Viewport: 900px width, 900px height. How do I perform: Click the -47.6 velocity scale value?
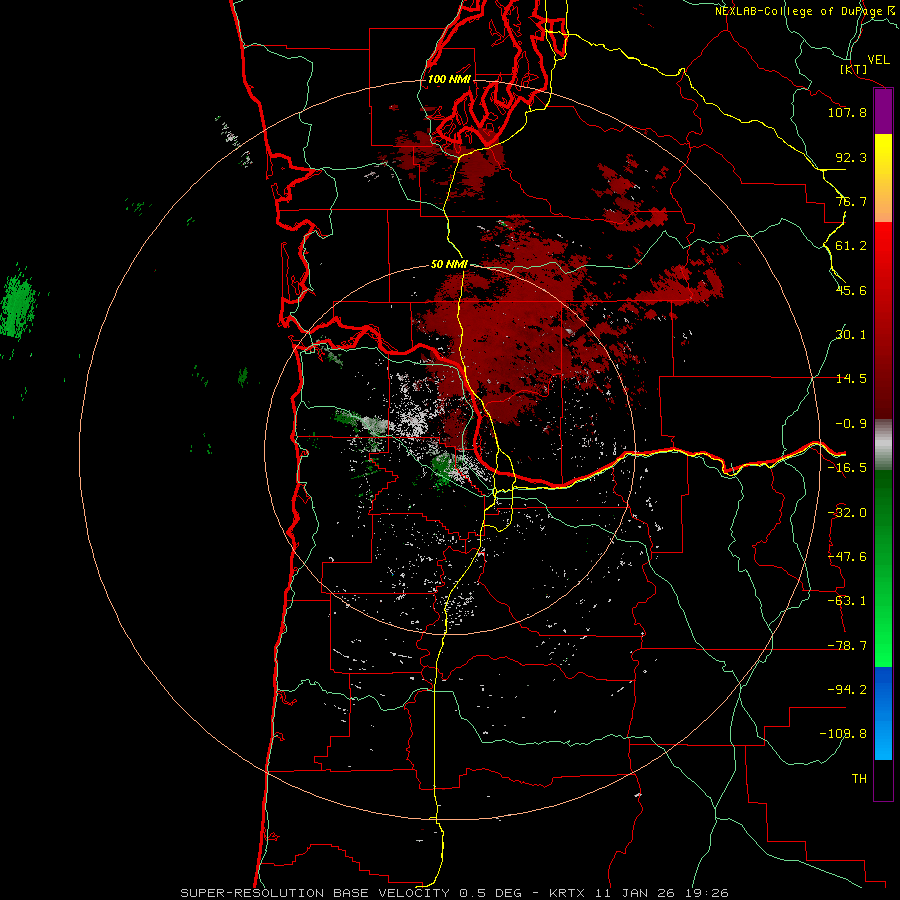(x=847, y=557)
